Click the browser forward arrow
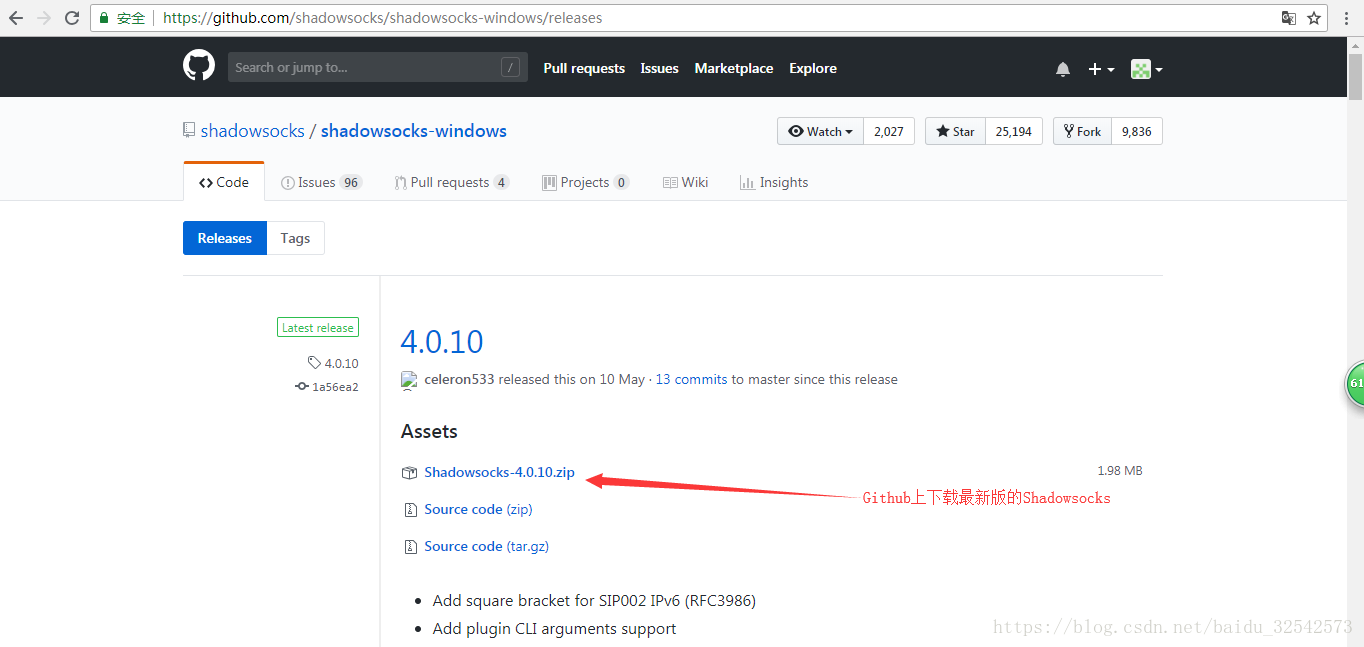 point(44,18)
